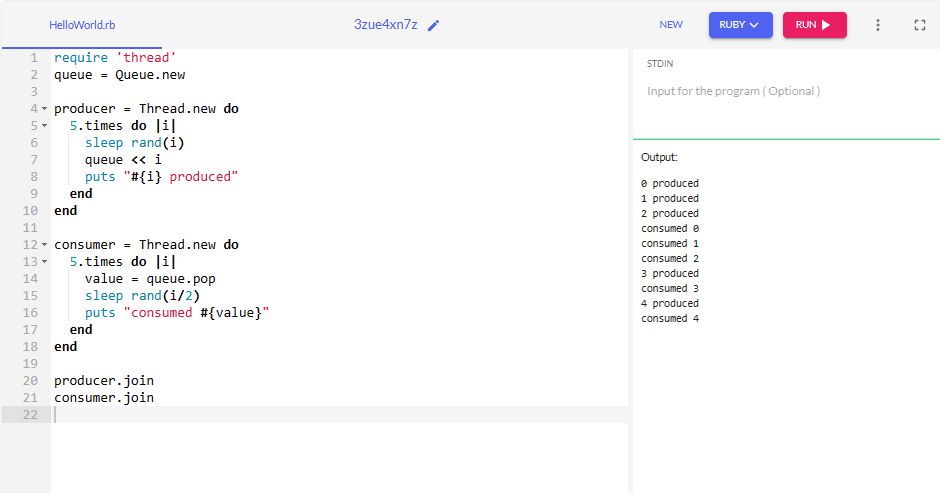The height and width of the screenshot is (493, 940).
Task: Click the value = queue.pop line
Action: pyautogui.click(x=150, y=278)
